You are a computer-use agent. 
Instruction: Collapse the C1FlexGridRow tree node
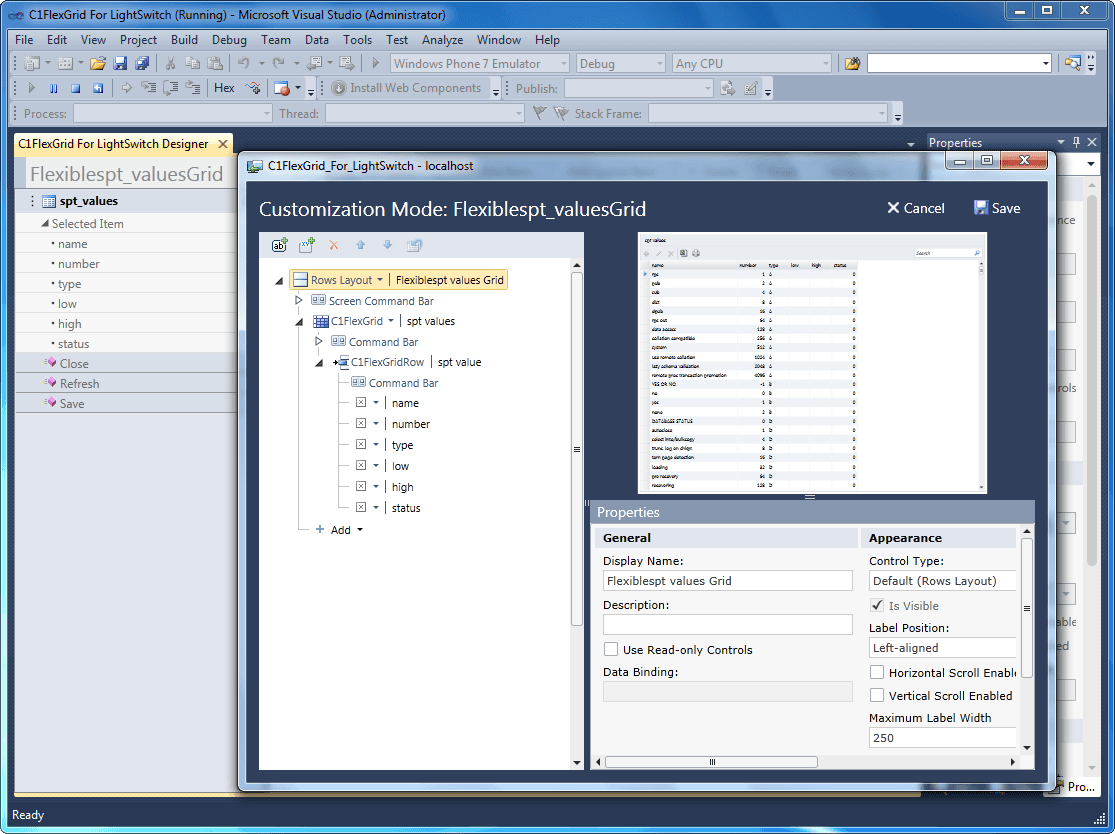coord(319,363)
